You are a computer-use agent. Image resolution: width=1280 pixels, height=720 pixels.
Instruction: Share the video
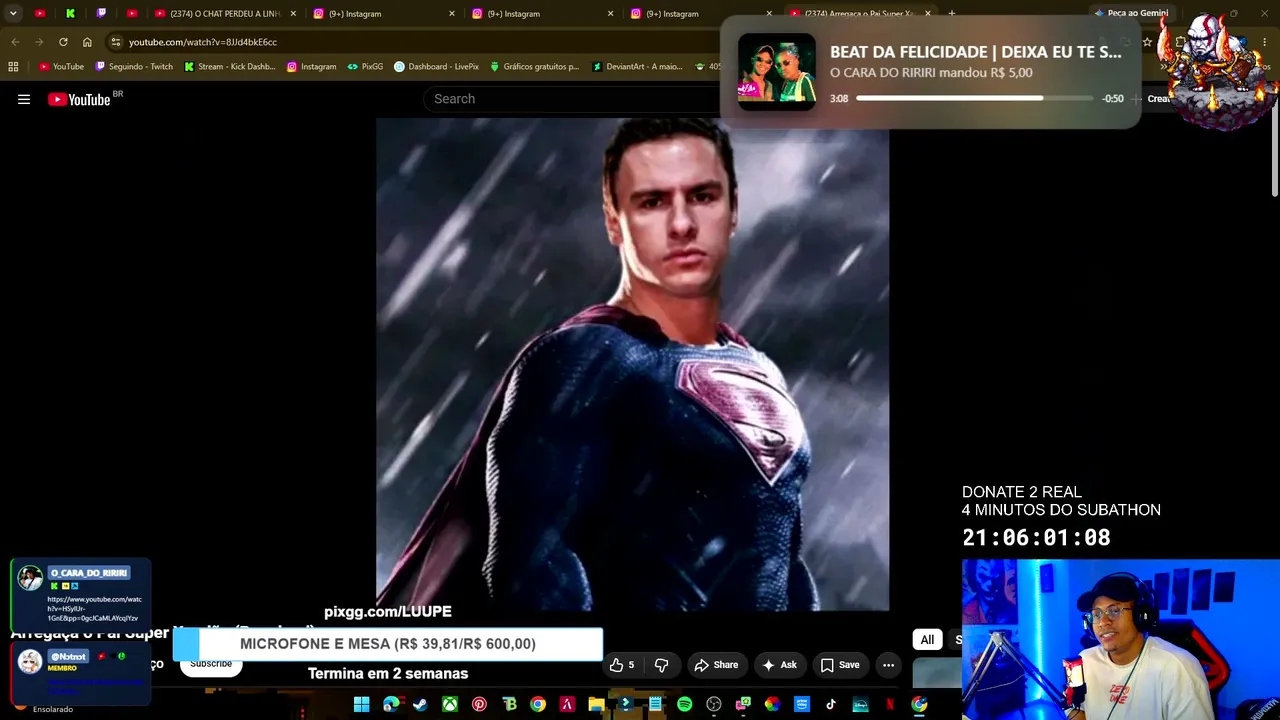716,665
